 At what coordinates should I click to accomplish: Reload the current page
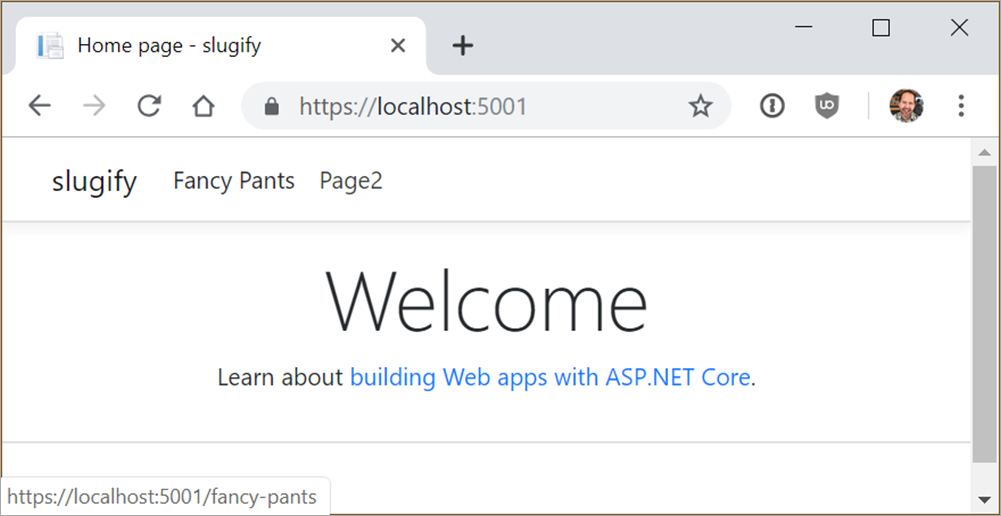click(x=149, y=106)
